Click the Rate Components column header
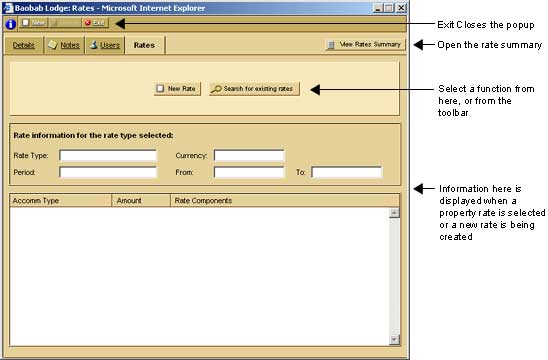 pyautogui.click(x=285, y=201)
